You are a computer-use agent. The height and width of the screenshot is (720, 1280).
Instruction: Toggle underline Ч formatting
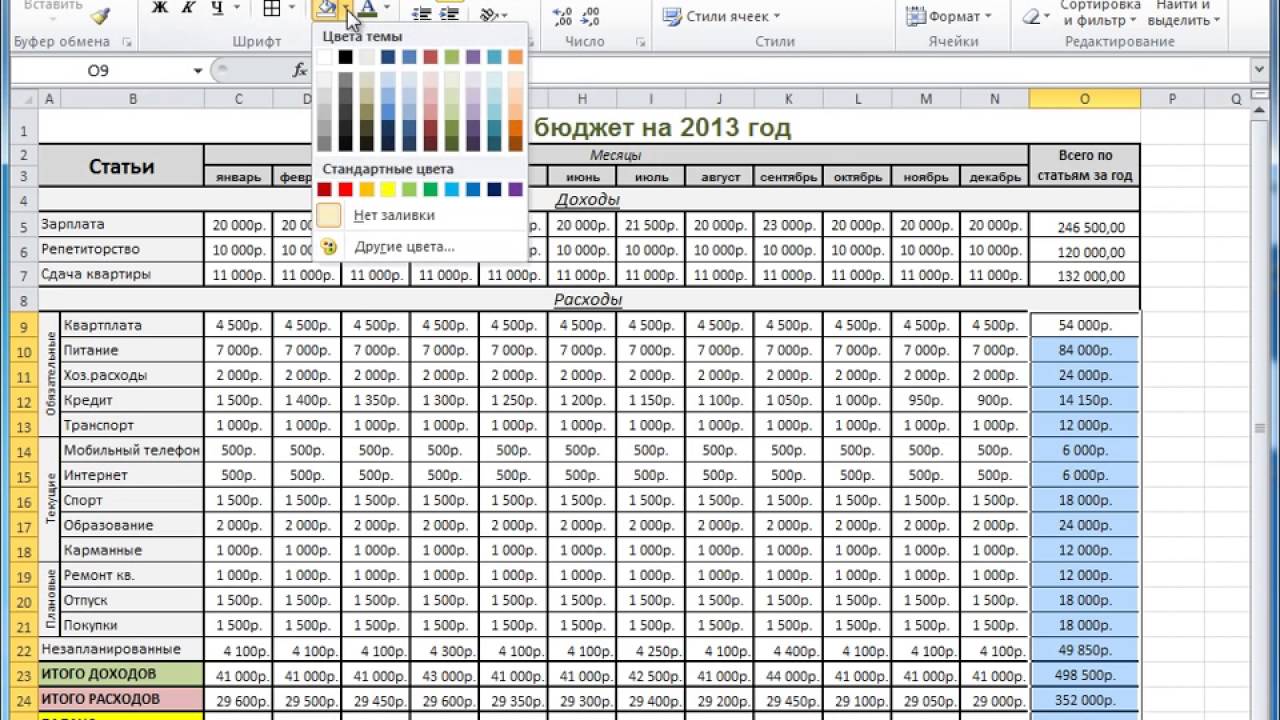tap(217, 9)
